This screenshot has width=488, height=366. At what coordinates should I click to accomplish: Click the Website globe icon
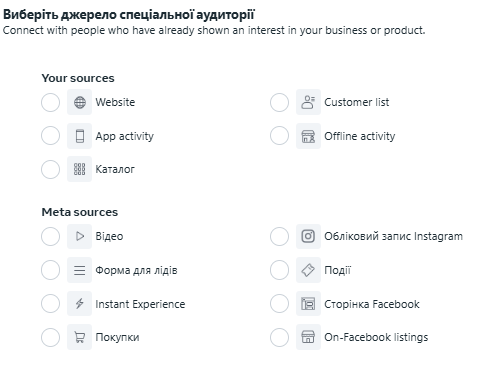(x=79, y=102)
